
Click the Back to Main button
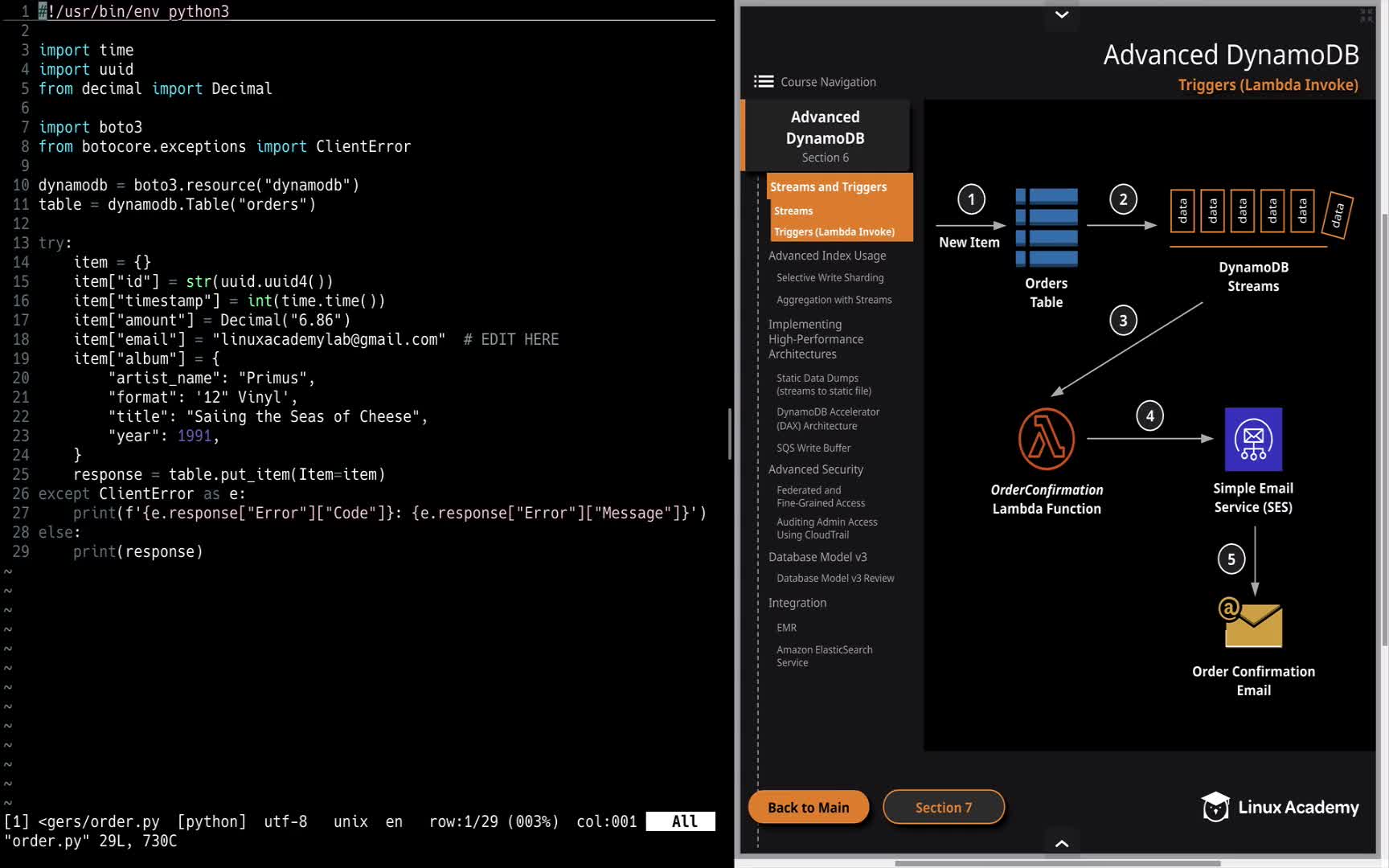(x=809, y=807)
